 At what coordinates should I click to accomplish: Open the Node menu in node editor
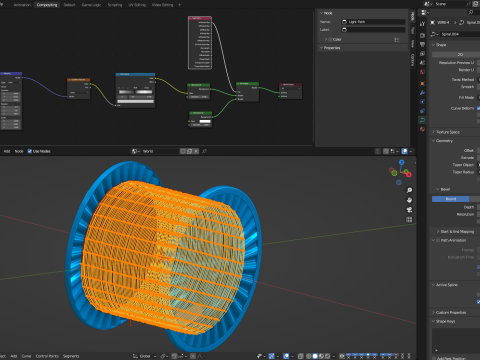click(x=19, y=151)
